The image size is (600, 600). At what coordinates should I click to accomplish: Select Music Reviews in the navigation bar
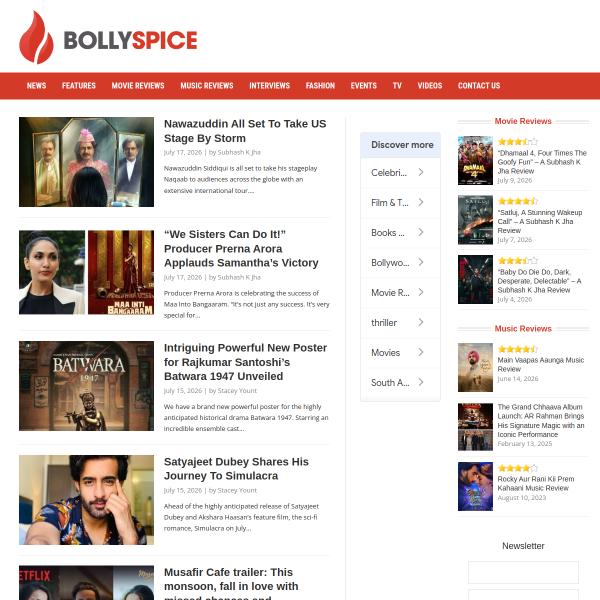[207, 86]
